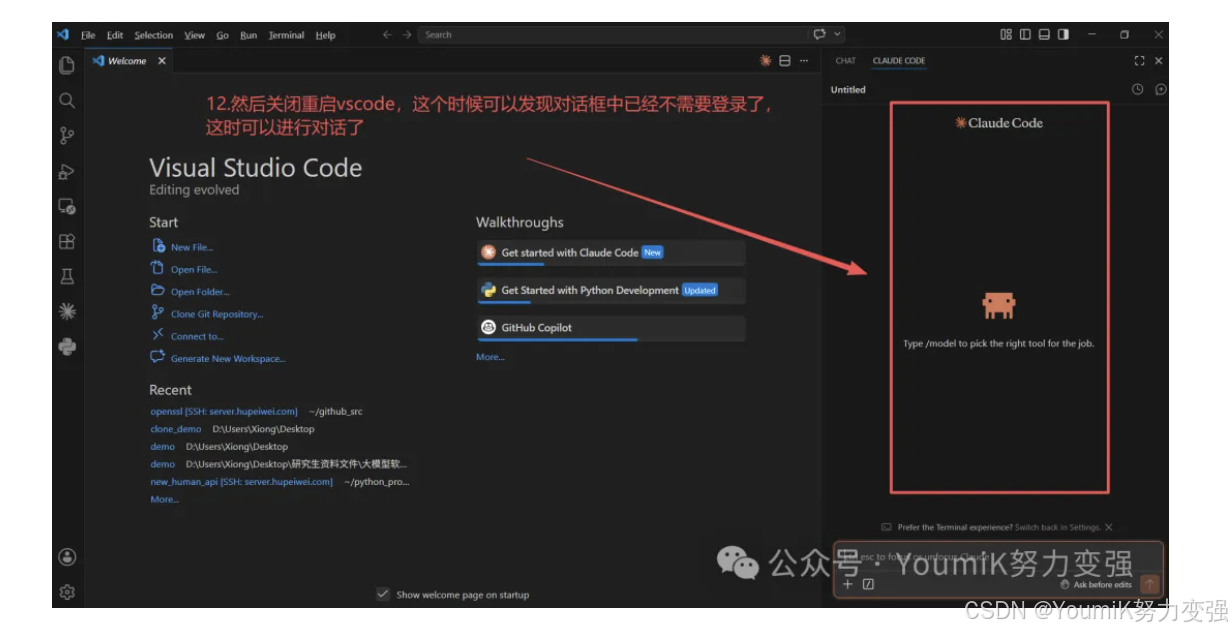Click the Claude Code spark icon in editor toolbar
This screenshot has height=630, width=1232.
(766, 61)
